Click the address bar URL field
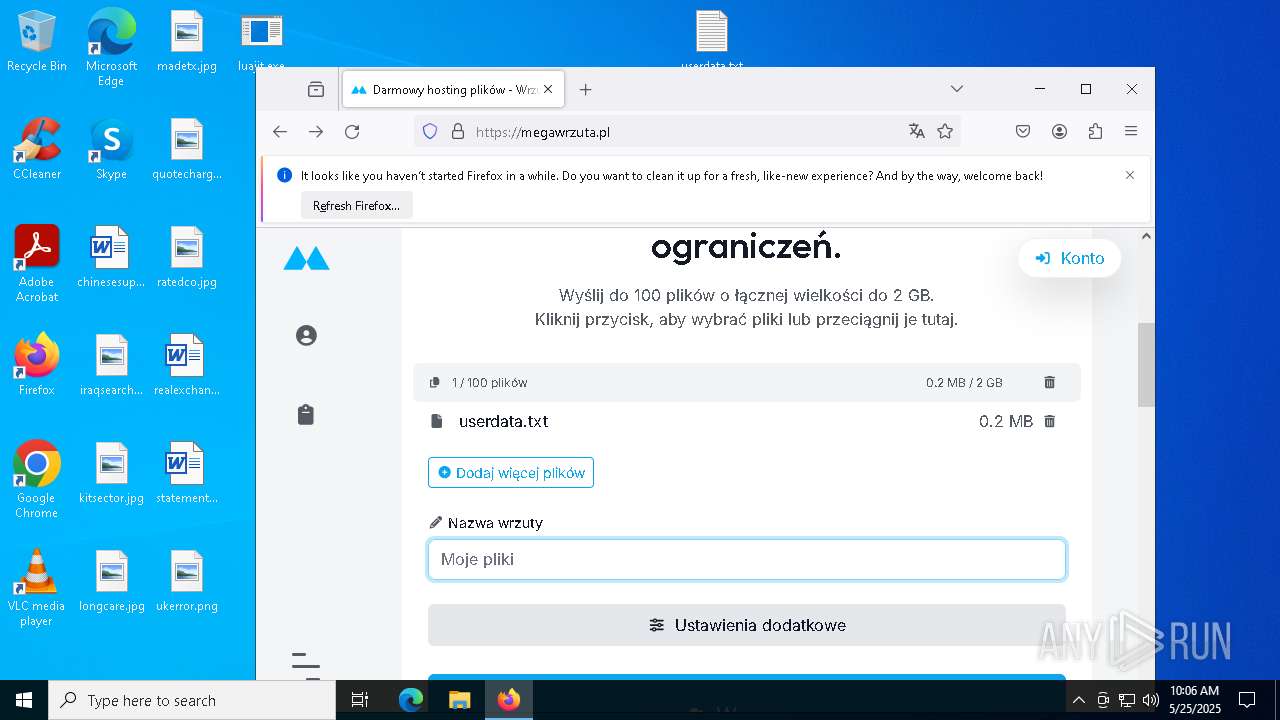1280x720 pixels. pos(685,131)
